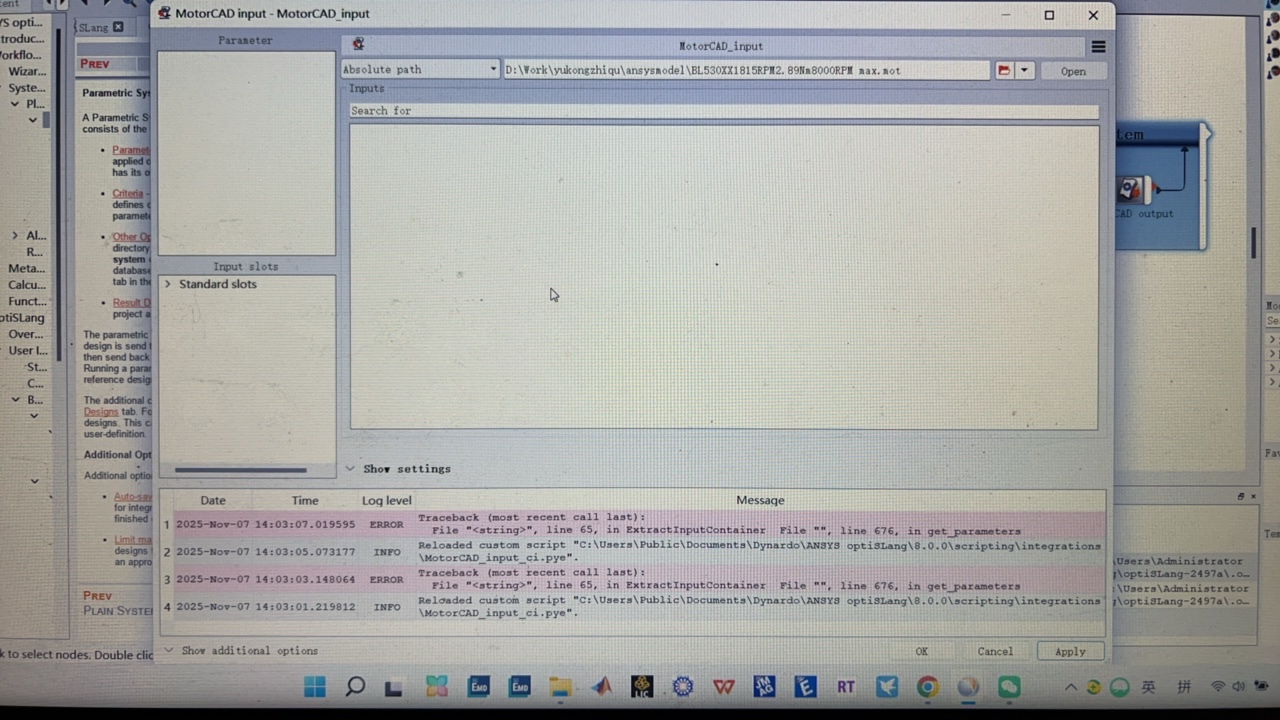Expand Show additional options
Screen dimensions: 1280x720
(168, 651)
